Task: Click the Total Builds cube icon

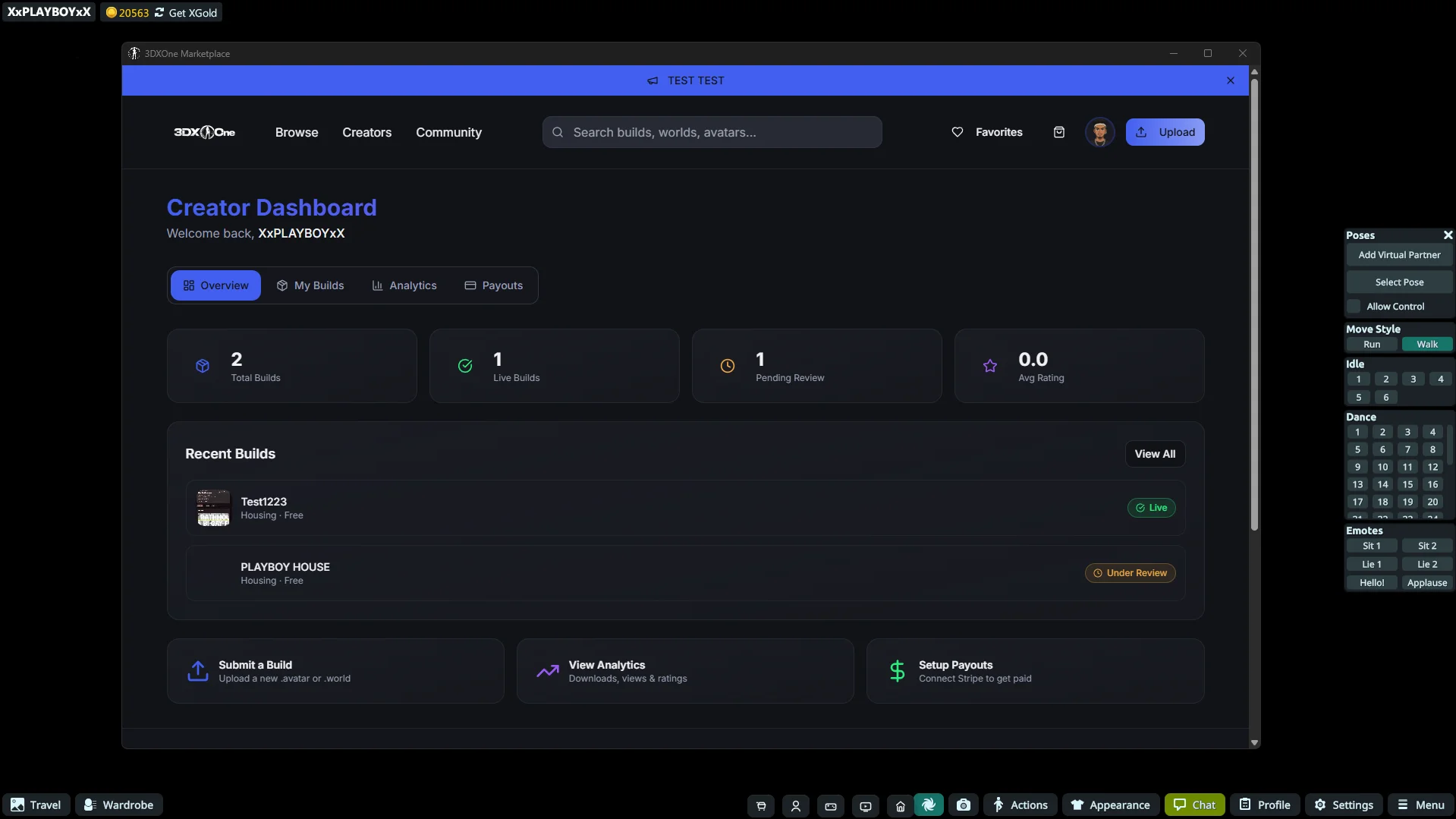Action: point(203,366)
